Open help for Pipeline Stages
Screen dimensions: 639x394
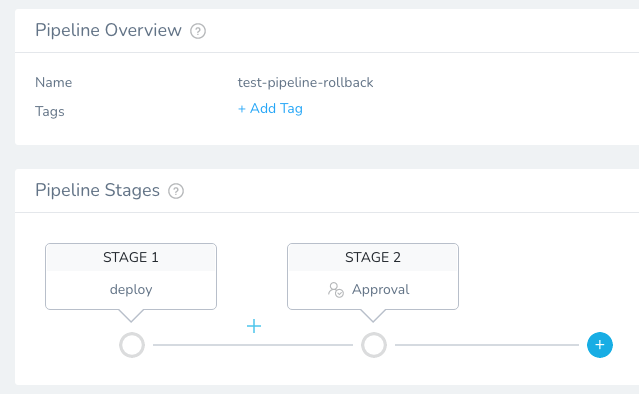point(176,191)
